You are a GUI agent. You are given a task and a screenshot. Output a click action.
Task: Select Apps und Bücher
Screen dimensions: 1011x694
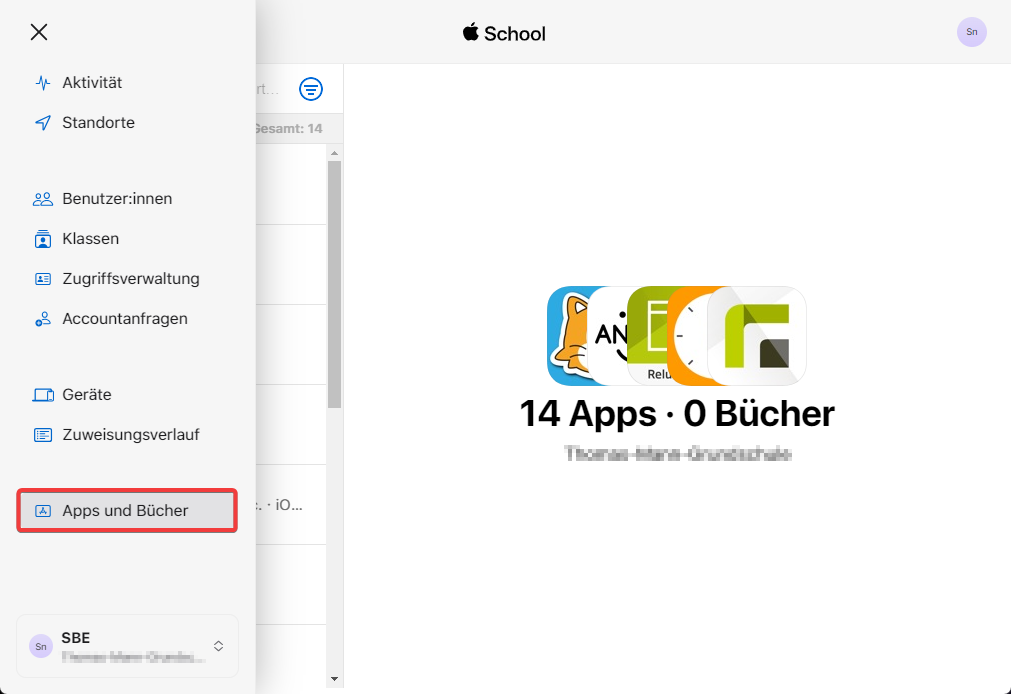click(127, 511)
